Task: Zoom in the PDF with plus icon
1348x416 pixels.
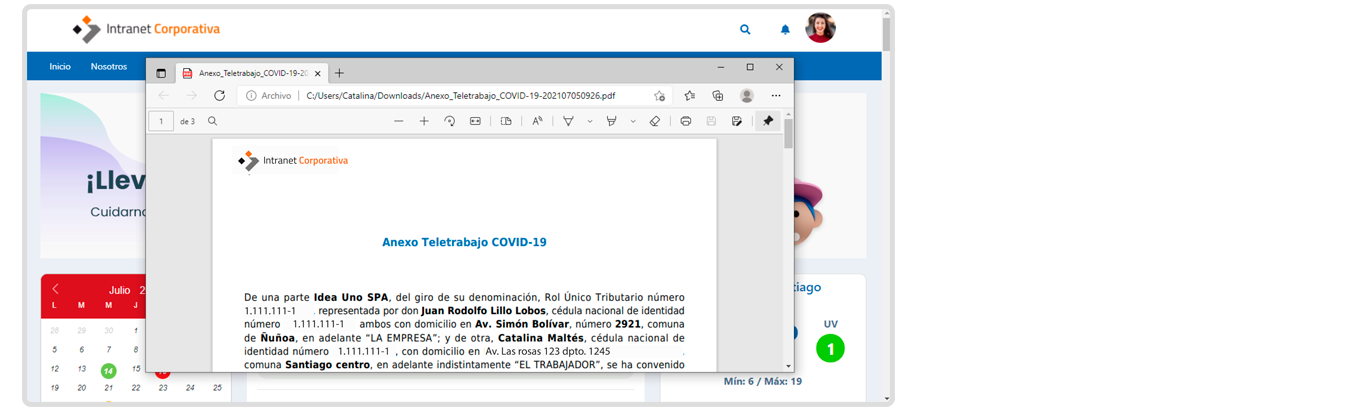Action: tap(424, 121)
